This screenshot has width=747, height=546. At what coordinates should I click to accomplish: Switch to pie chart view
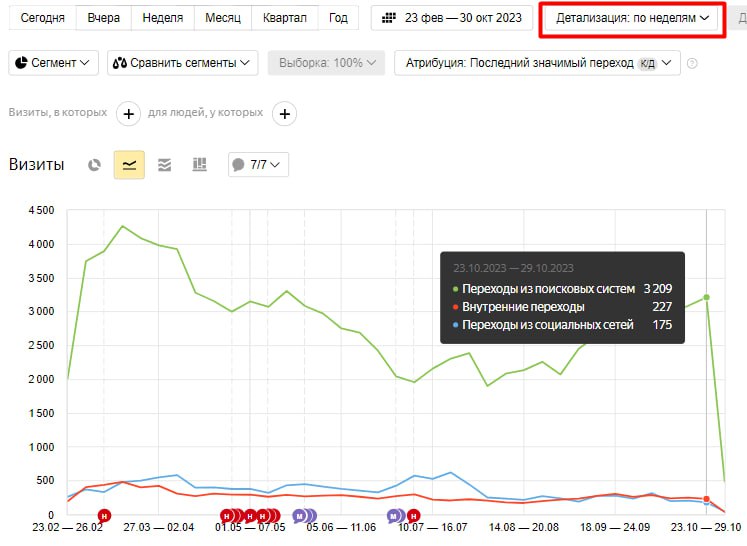(x=94, y=165)
